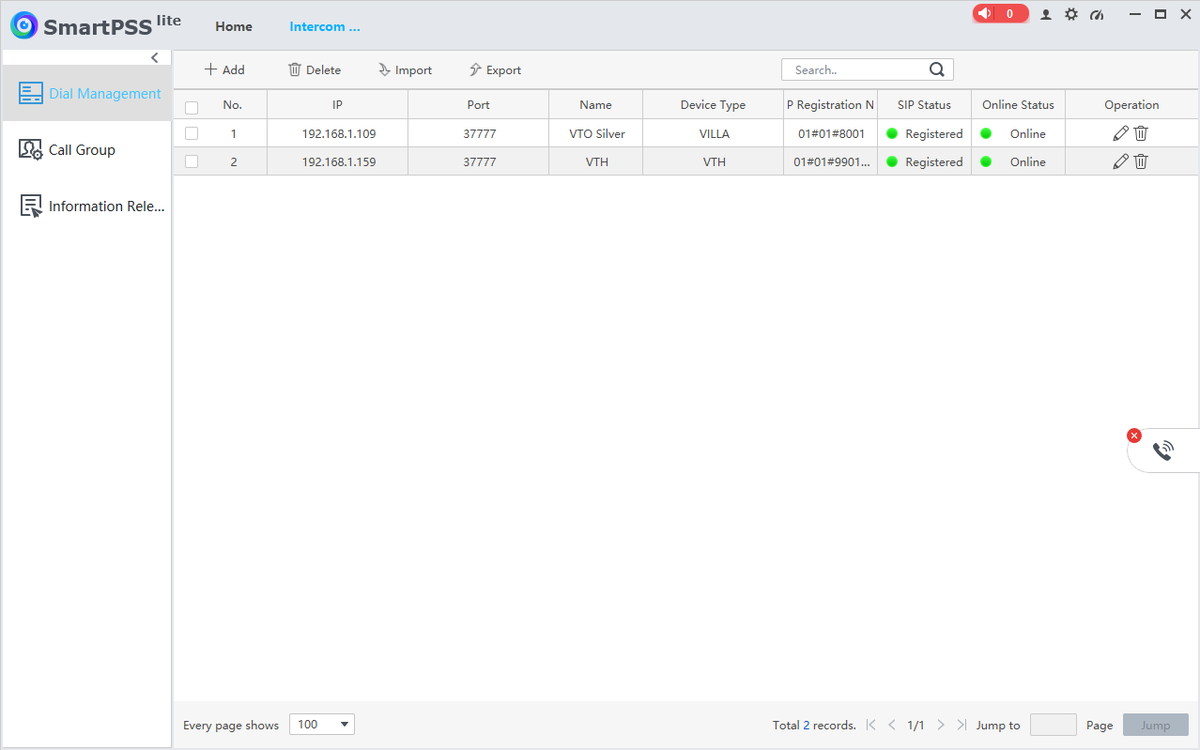Collapse the left sidebar with the arrow
The width and height of the screenshot is (1200, 750).
(x=154, y=58)
